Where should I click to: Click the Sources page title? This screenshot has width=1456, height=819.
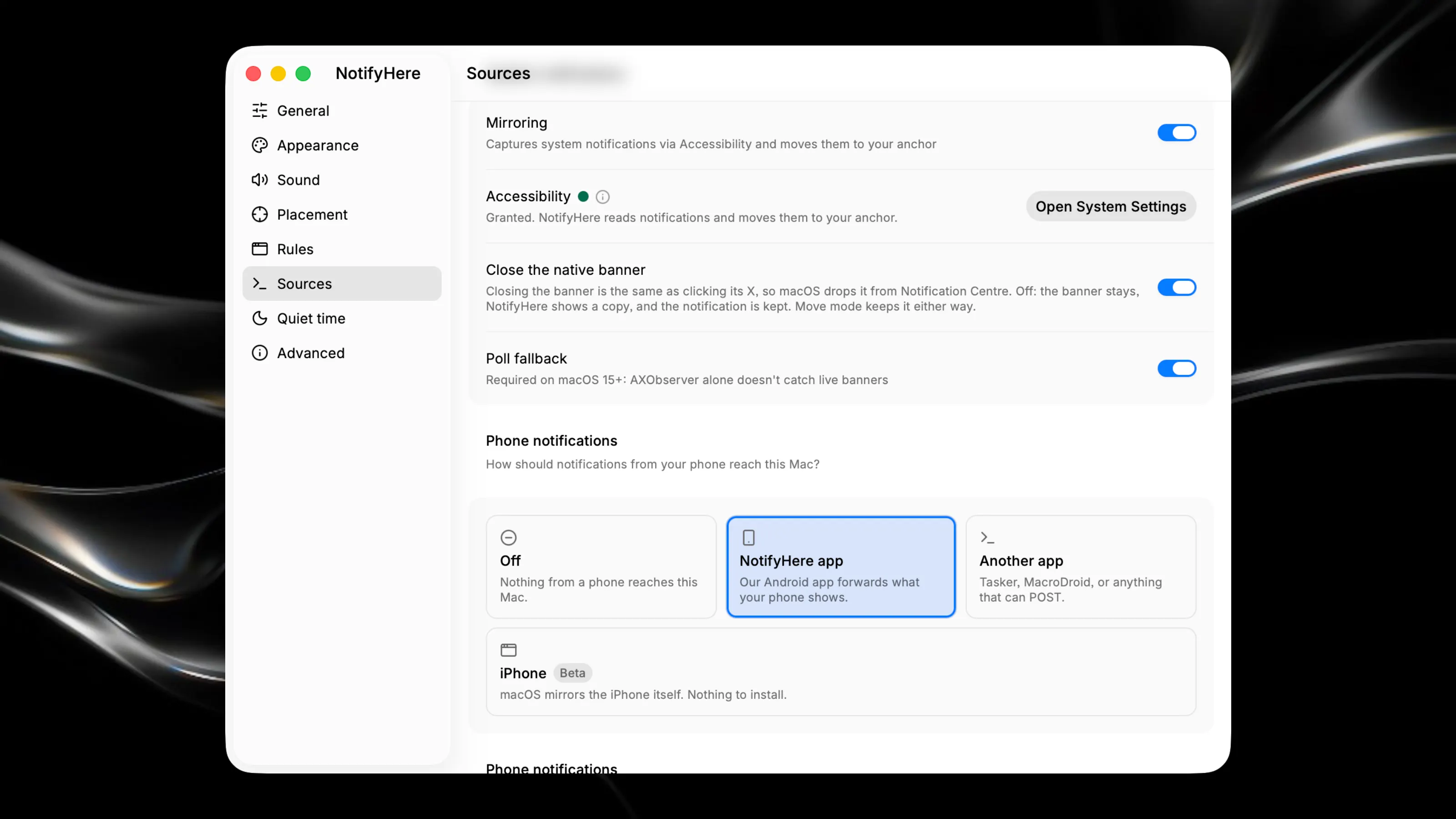pos(498,73)
